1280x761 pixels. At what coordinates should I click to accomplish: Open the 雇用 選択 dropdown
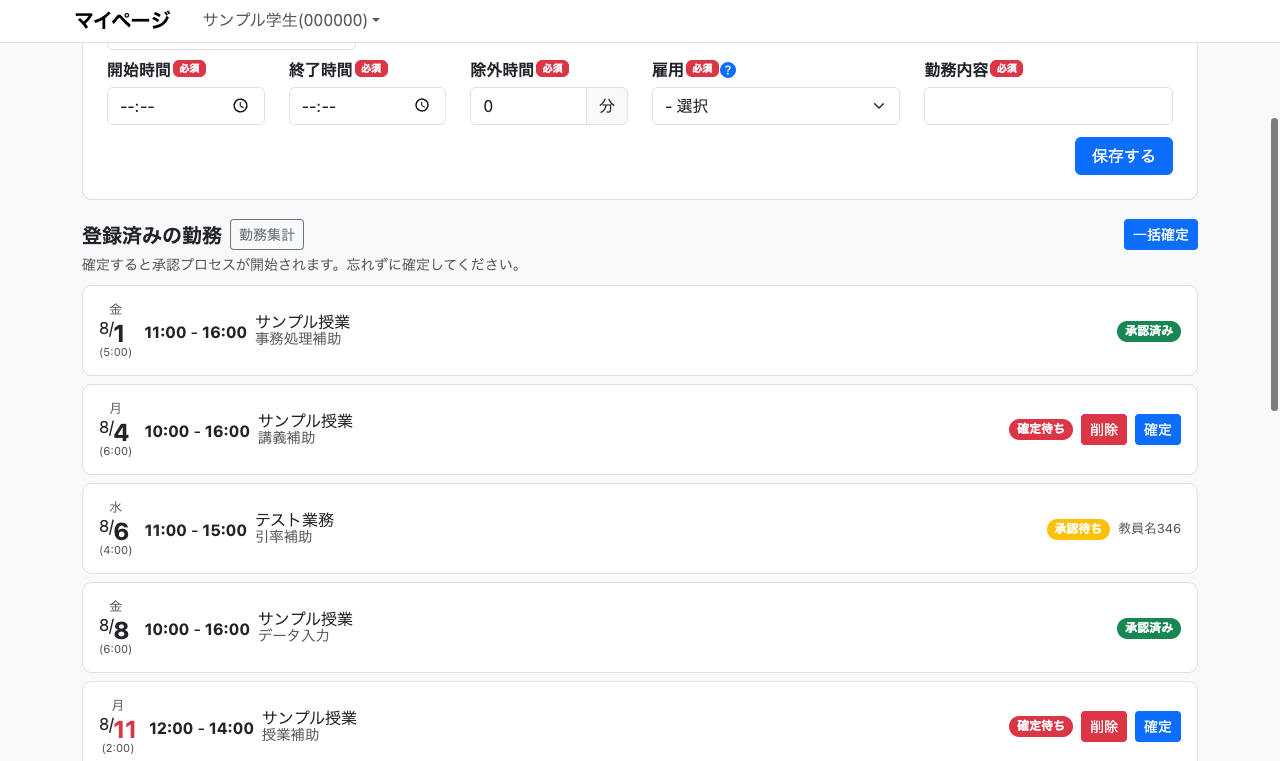coord(776,106)
